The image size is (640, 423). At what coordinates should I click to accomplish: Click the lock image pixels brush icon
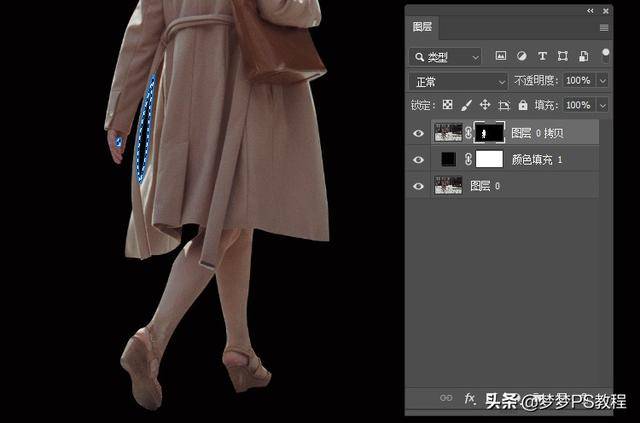[x=466, y=105]
